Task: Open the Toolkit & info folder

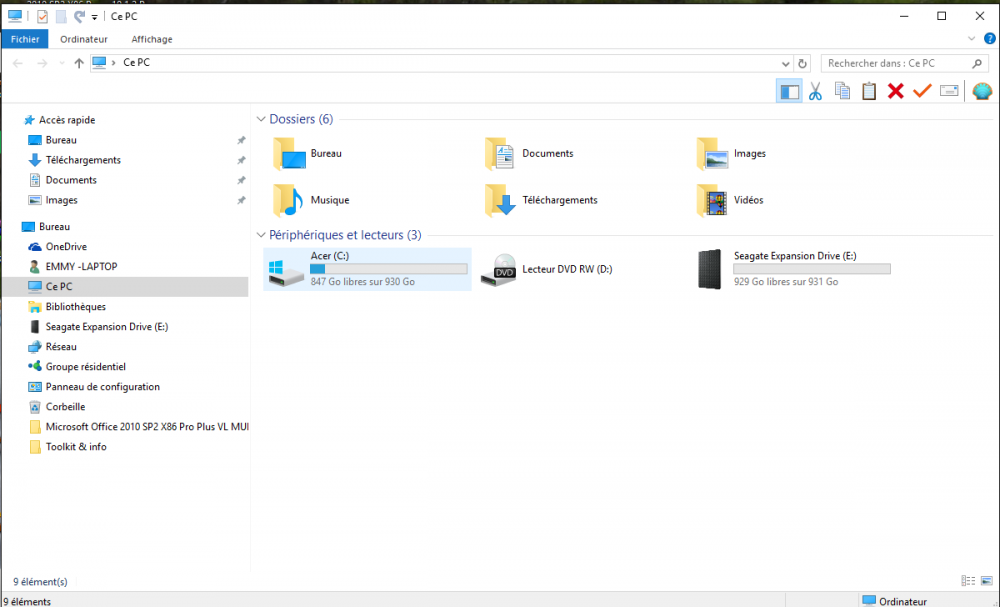Action: 76,447
